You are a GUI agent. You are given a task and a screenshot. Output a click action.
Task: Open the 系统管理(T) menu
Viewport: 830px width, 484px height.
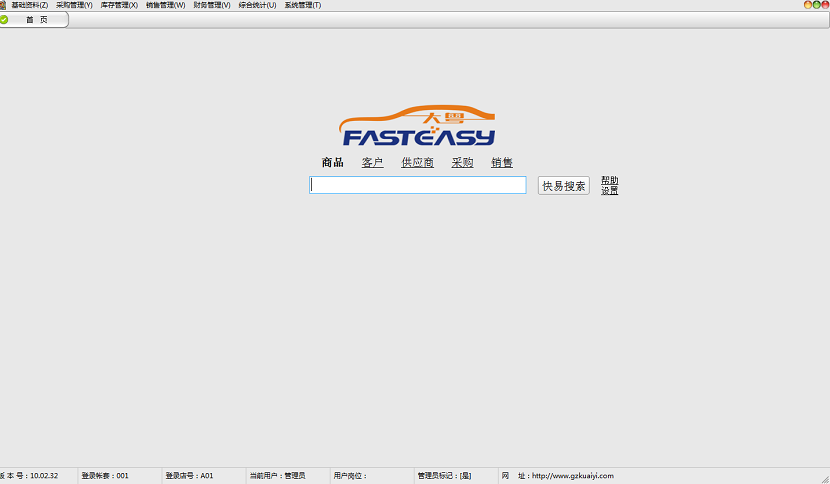coord(303,5)
